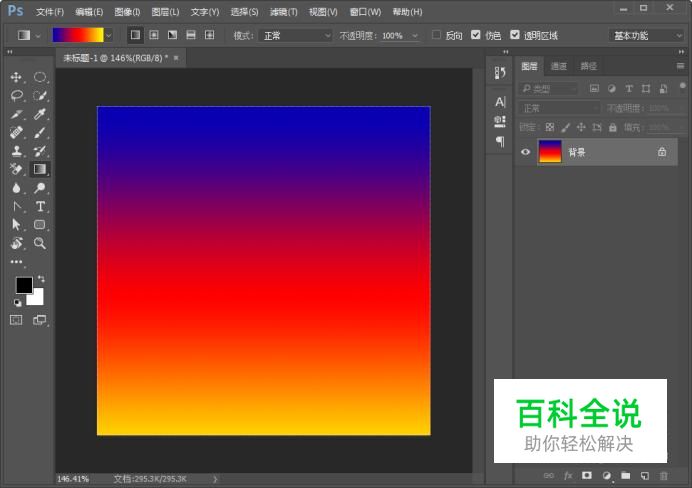This screenshot has width=692, height=488.
Task: Select the Zoom magnifier tool
Action: [40, 243]
